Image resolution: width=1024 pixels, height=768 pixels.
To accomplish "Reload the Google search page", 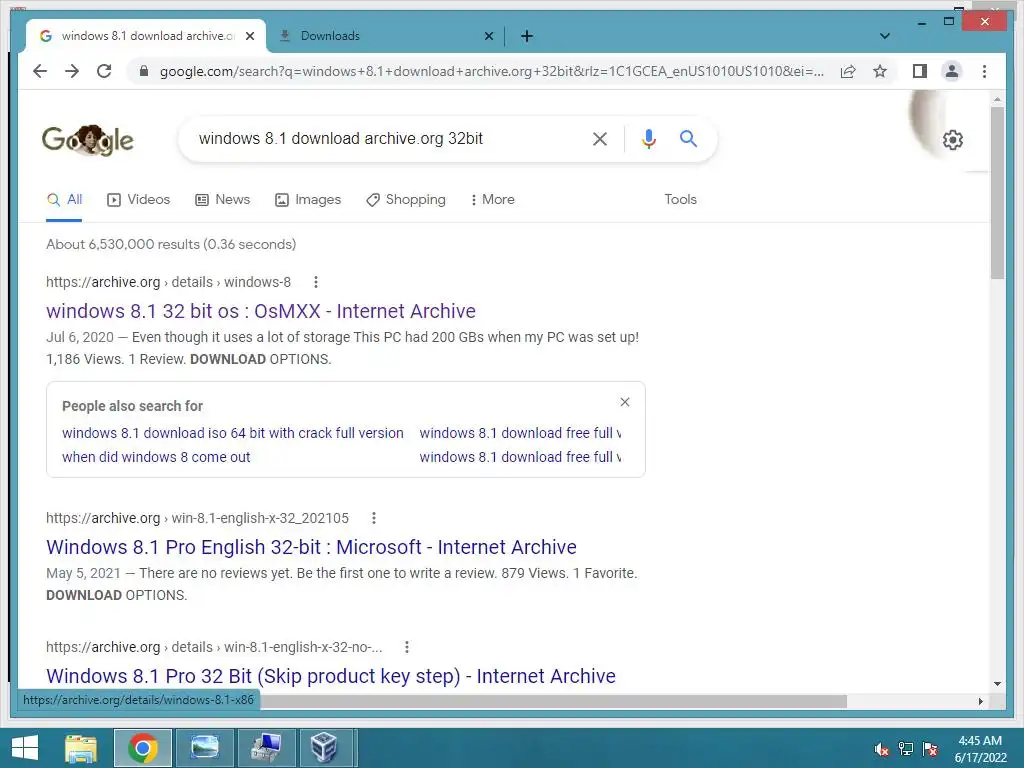I will click(x=104, y=71).
